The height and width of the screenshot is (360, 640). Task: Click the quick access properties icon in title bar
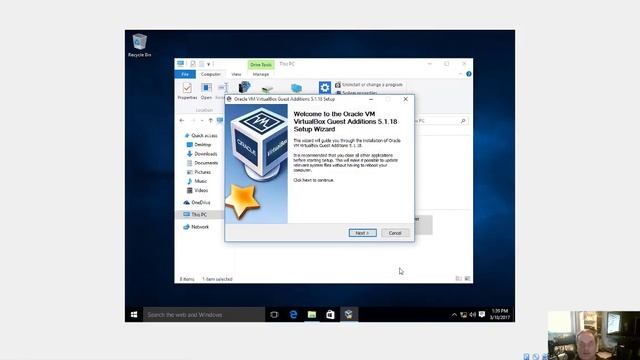pyautogui.click(x=193, y=64)
